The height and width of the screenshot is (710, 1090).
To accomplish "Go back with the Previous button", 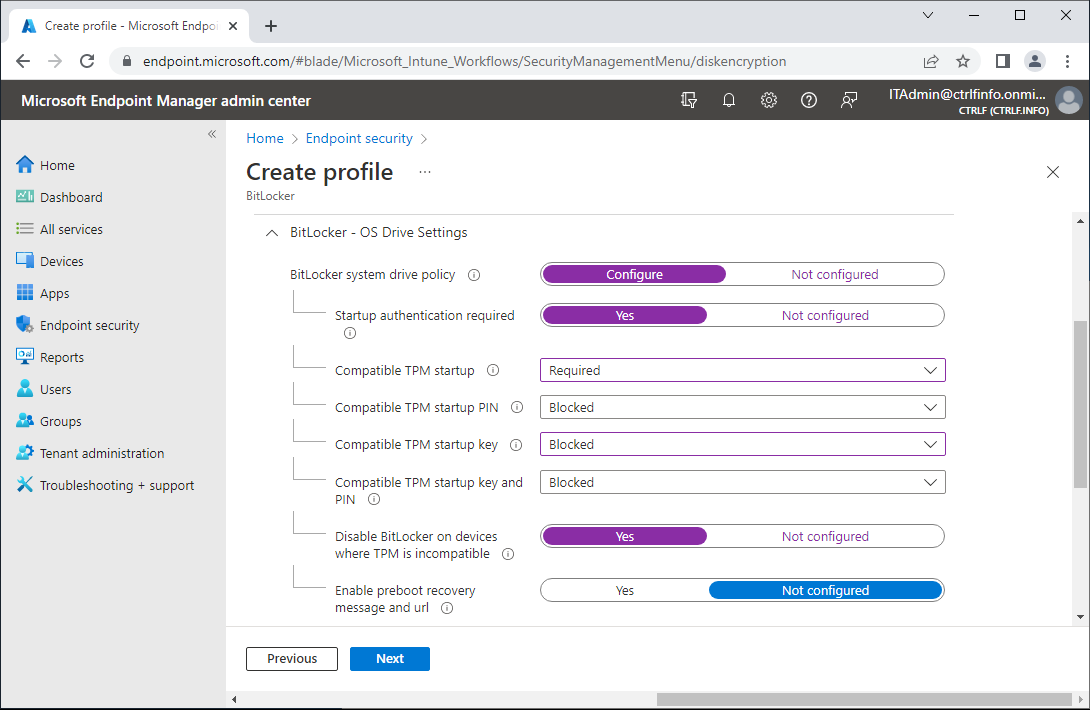I will coord(291,658).
